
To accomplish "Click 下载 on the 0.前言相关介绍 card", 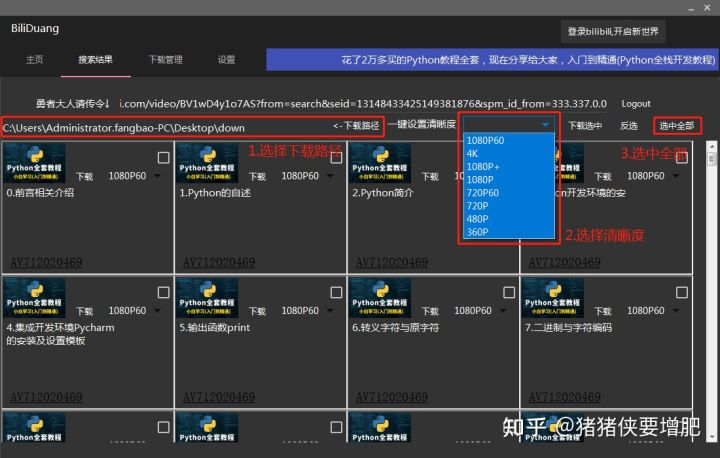I will click(84, 176).
